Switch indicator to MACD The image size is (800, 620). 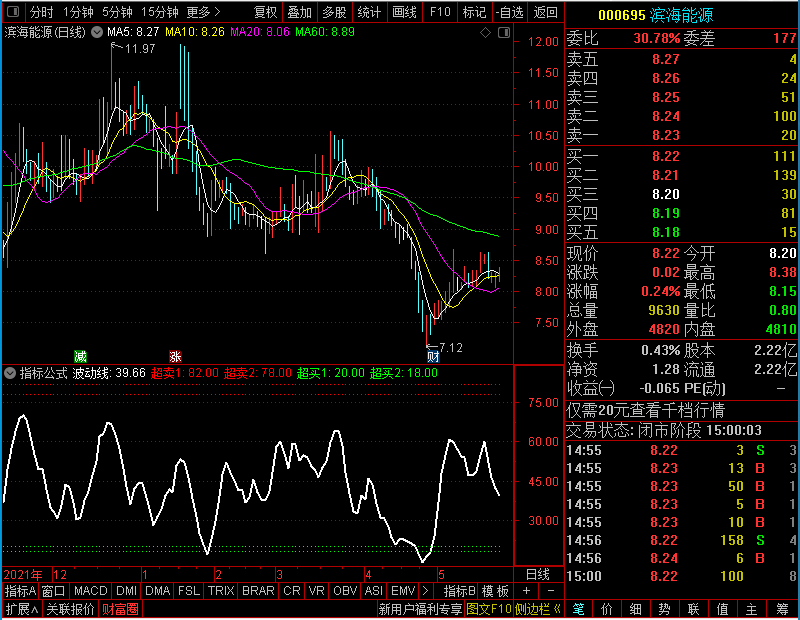coord(90,591)
